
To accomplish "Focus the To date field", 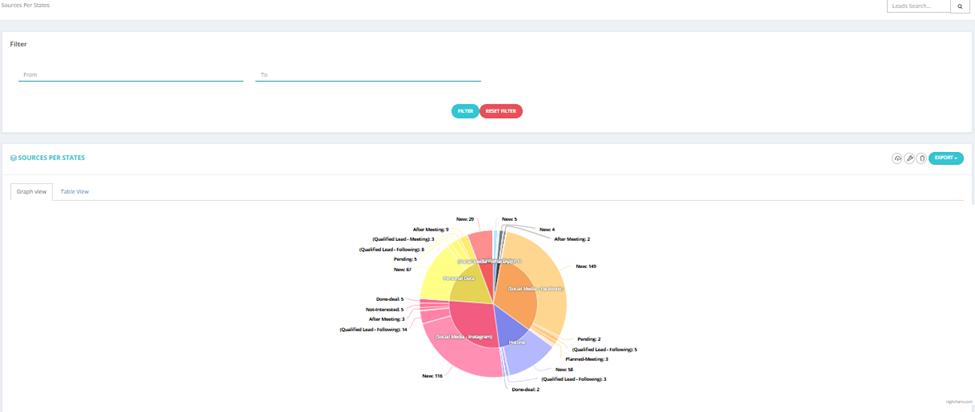I will point(368,75).
